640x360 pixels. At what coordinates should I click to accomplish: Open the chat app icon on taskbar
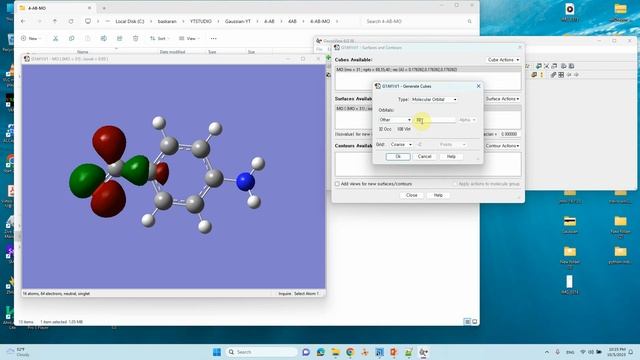pyautogui.click(x=306, y=352)
